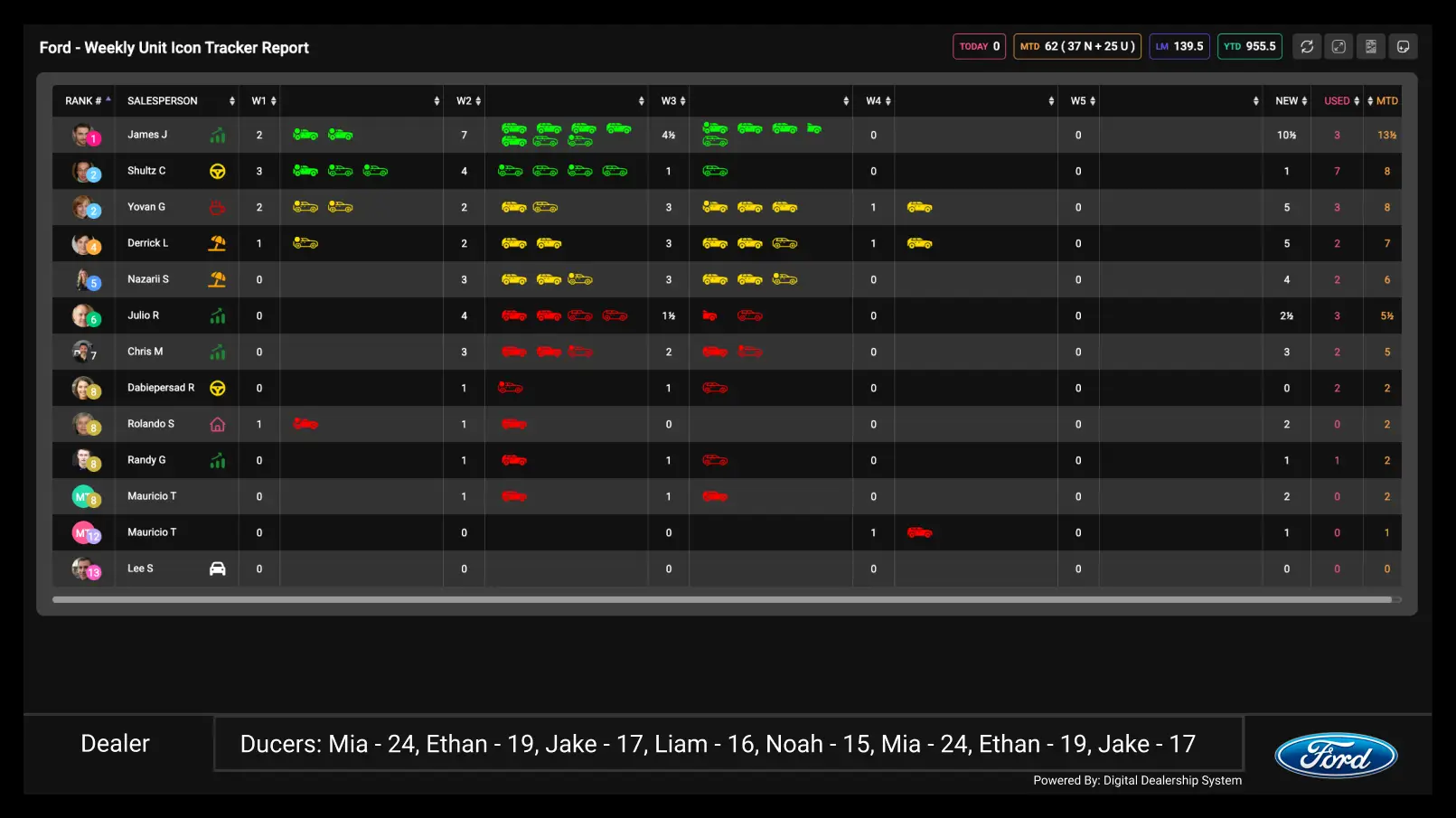Click rank 12 Mauricio T's red car in W4
This screenshot has height=818, width=1456.
(x=919, y=532)
